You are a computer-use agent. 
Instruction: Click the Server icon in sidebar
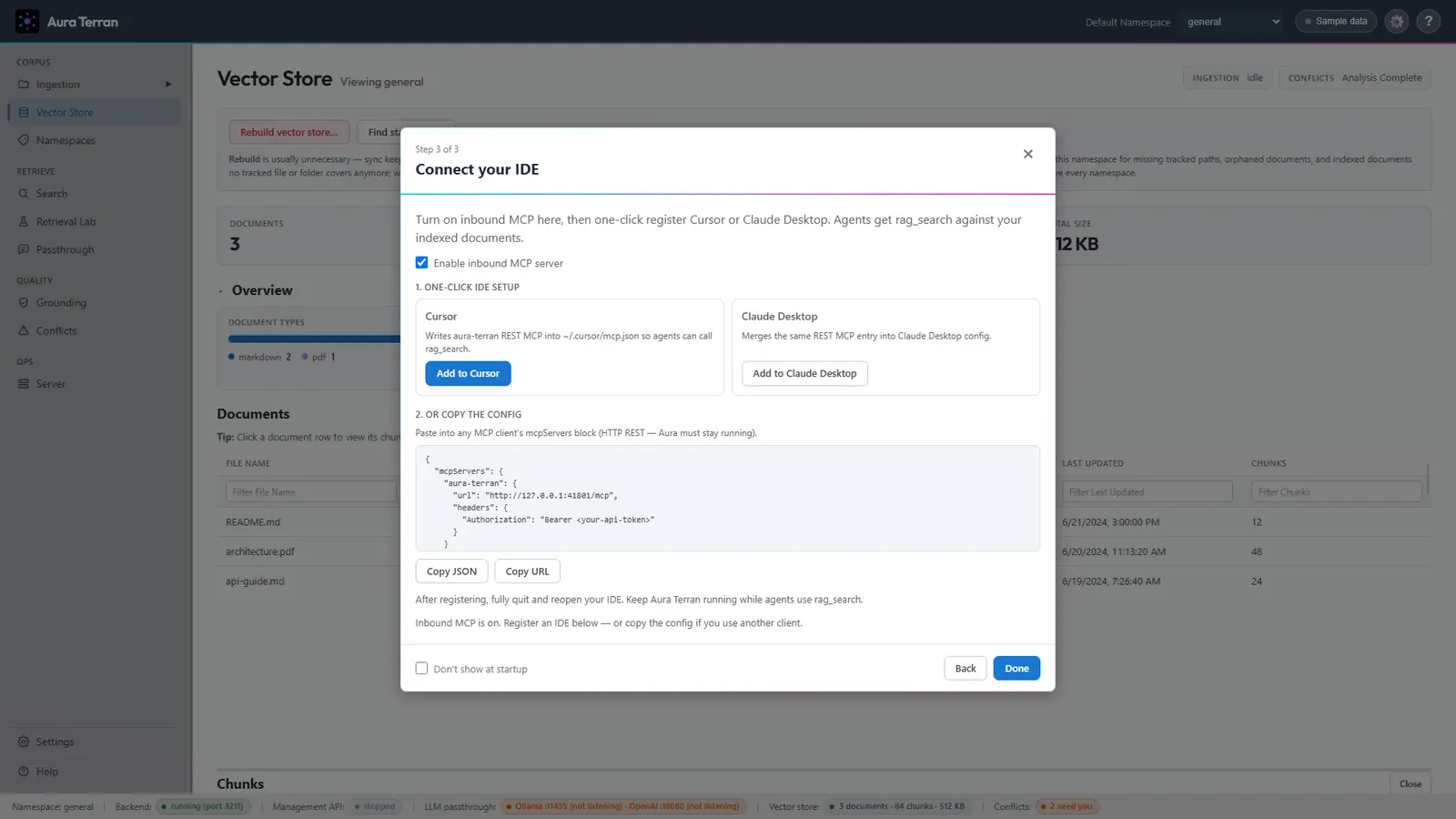pos(24,384)
